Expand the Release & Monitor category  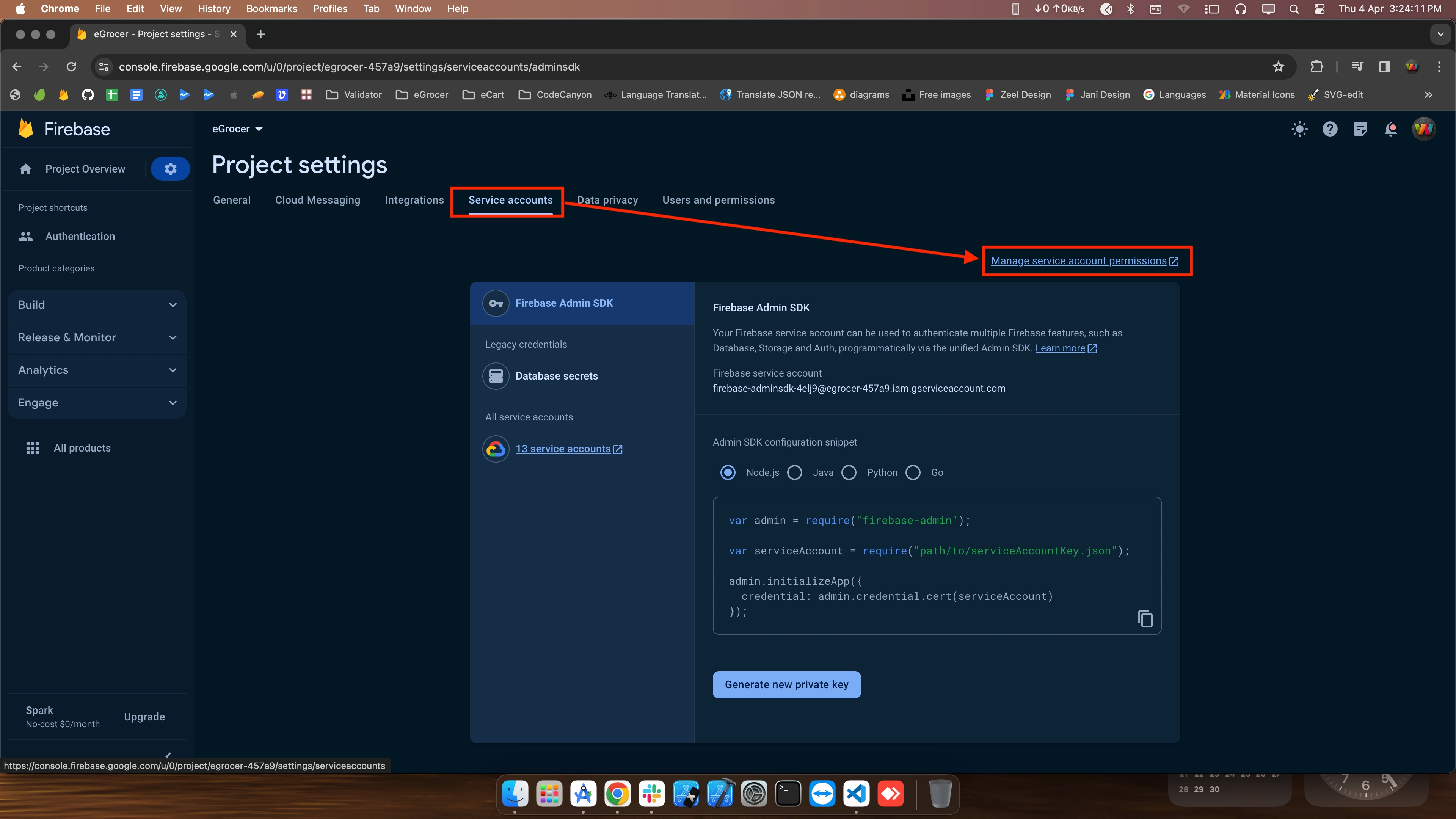click(x=97, y=337)
